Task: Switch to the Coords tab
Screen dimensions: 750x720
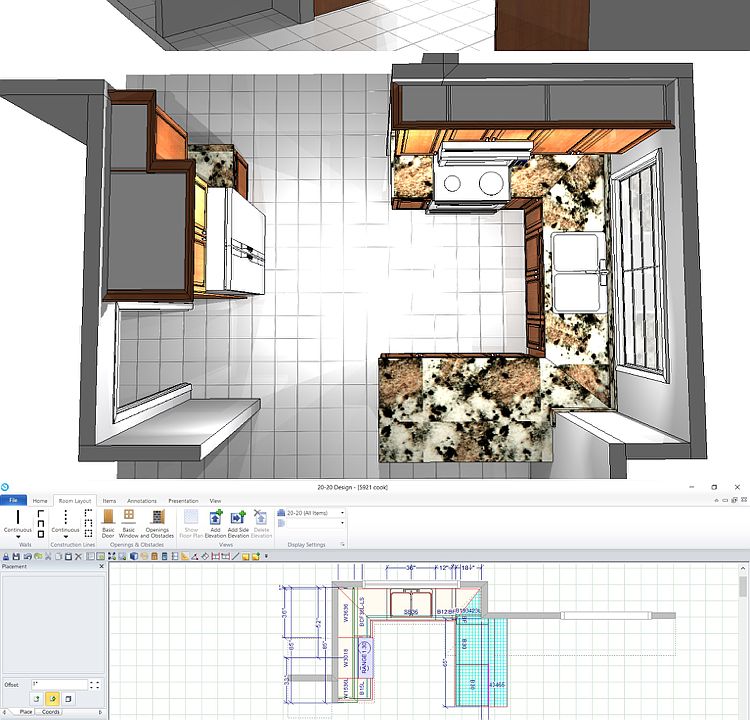Action: [x=51, y=712]
